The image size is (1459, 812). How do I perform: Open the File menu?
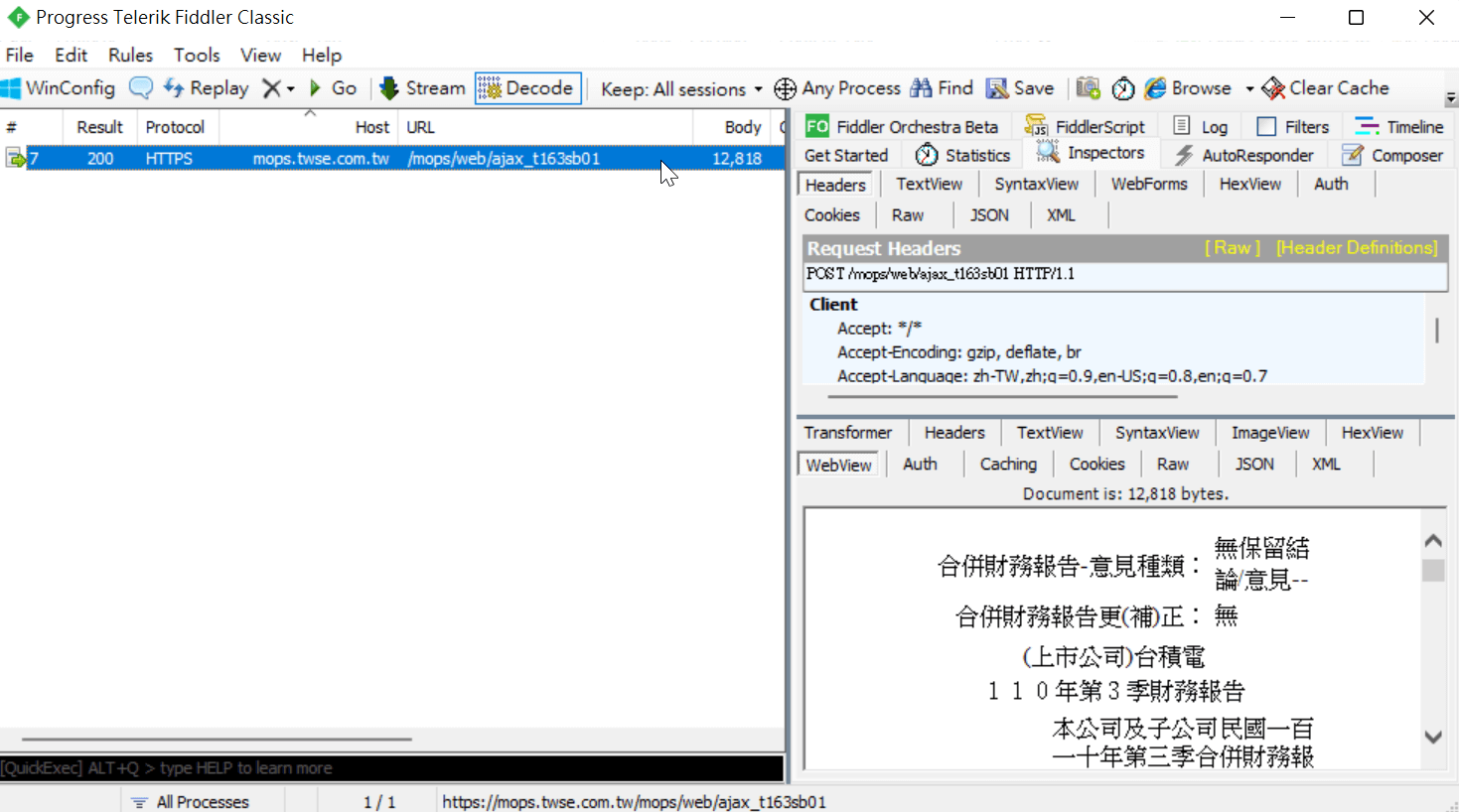[x=20, y=56]
